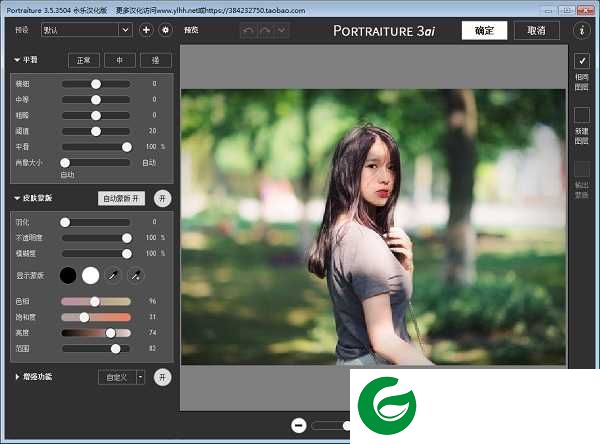The height and width of the screenshot is (444, 600).
Task: Expand the 增强功能 section
Action: [x=17, y=377]
